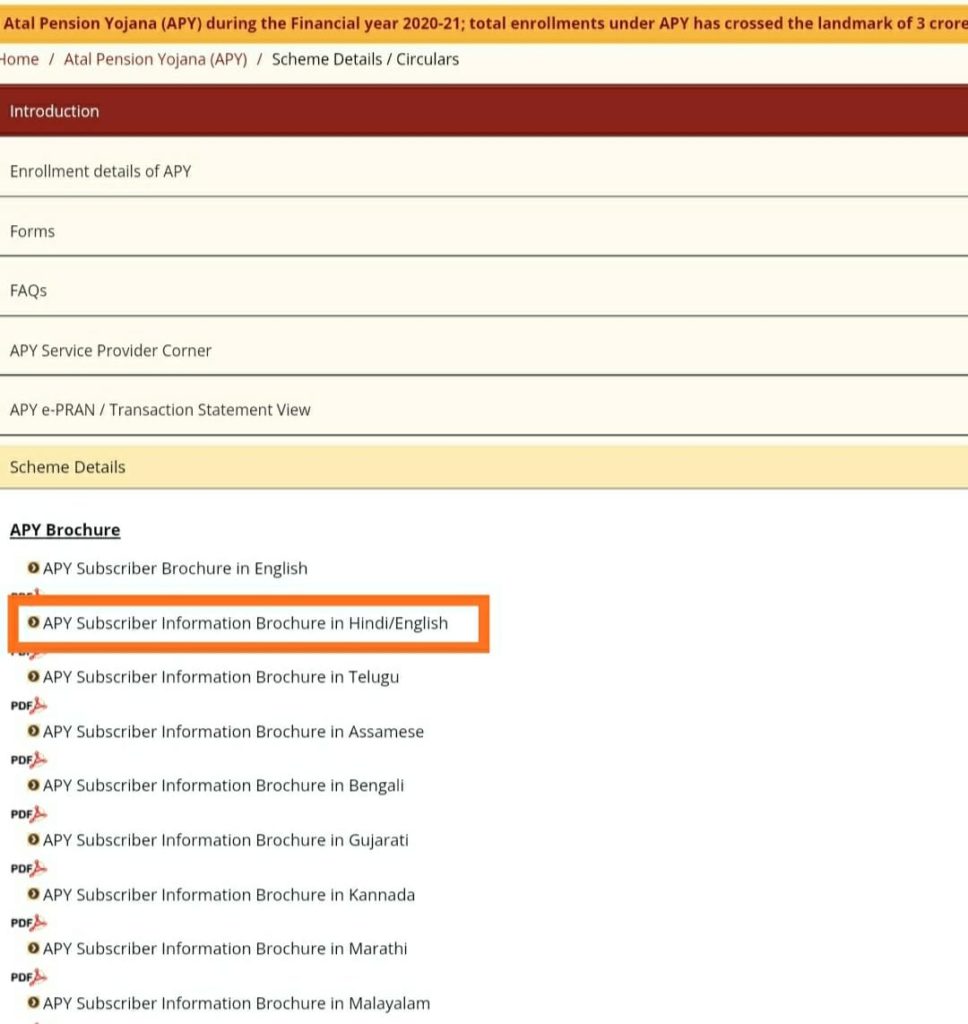Screen dimensions: 968x1024
Task: Go to Home in the breadcrumb
Action: tap(19, 59)
